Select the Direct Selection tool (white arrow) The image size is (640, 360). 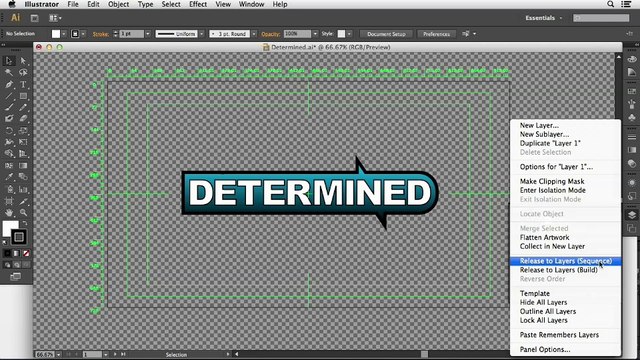[23, 61]
